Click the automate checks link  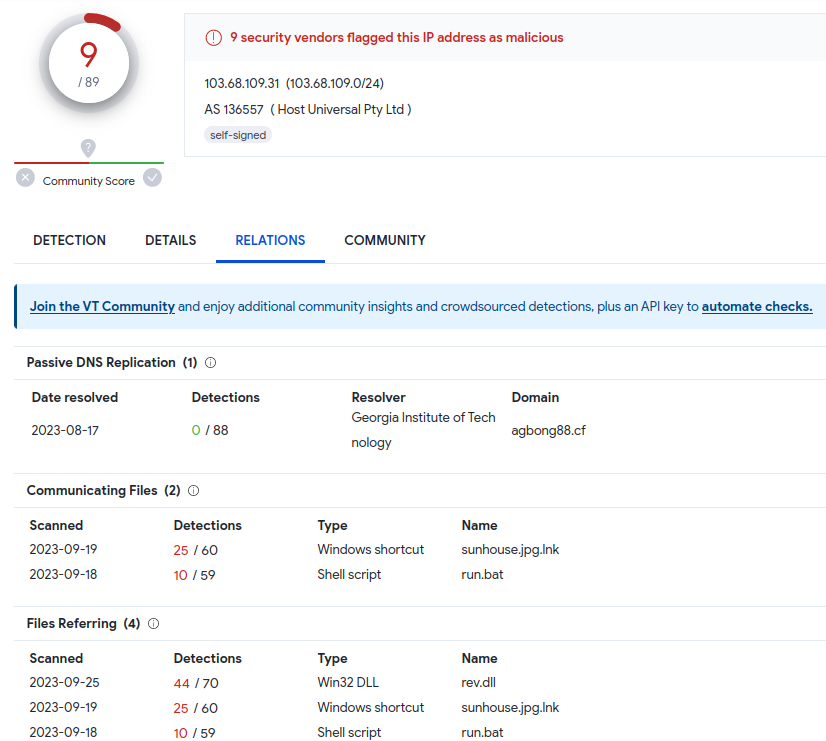click(757, 307)
